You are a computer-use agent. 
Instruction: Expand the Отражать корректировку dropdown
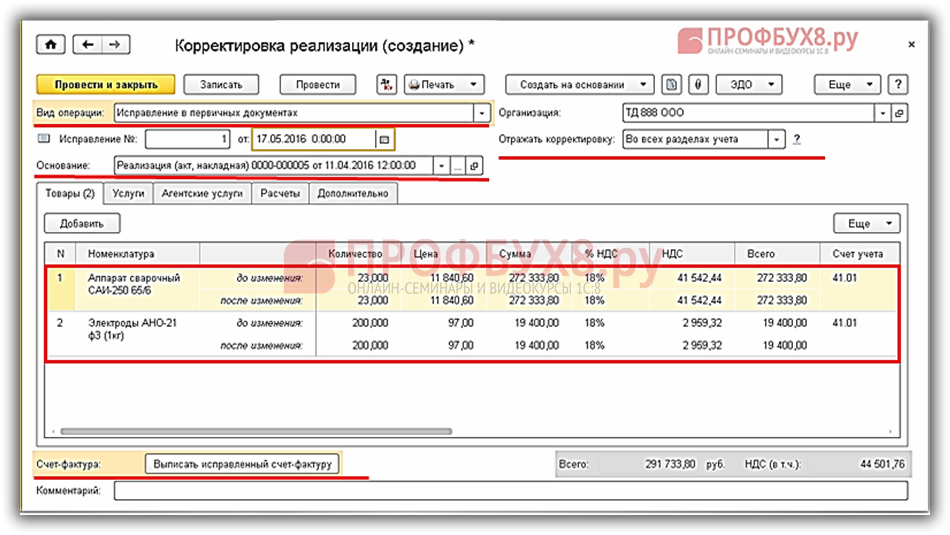776,139
